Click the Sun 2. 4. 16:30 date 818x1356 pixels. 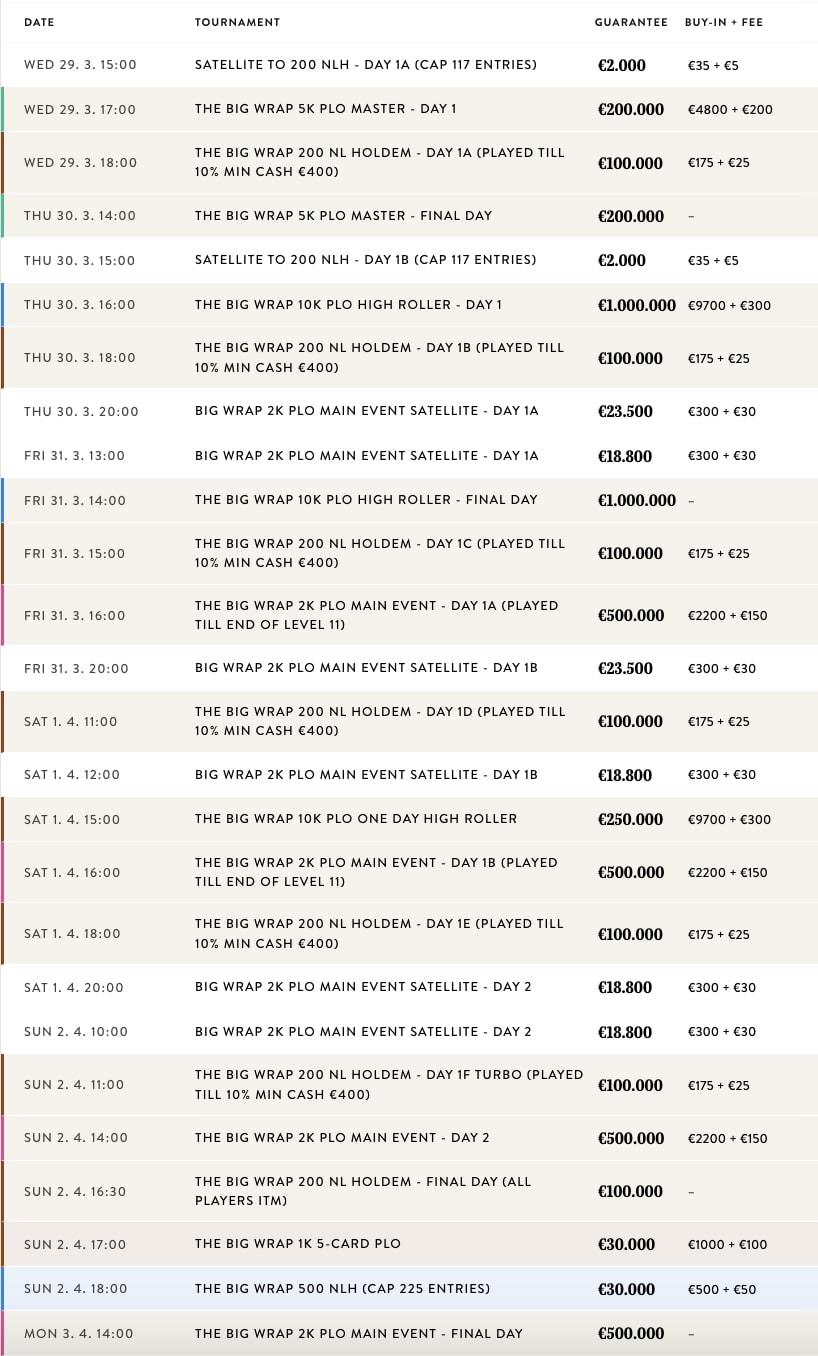pyautogui.click(x=76, y=1191)
